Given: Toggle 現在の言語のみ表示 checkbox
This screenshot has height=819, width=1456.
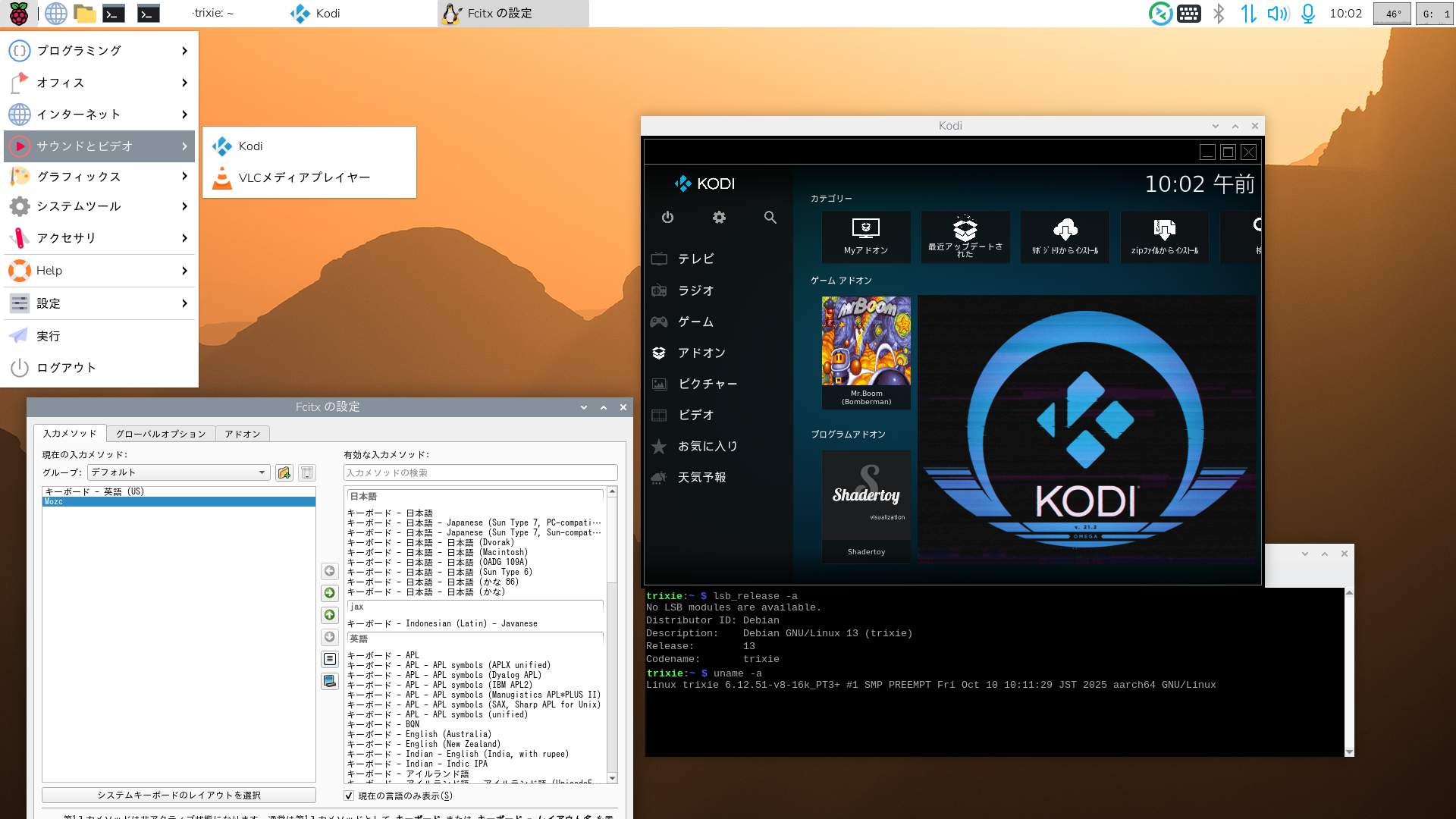Looking at the screenshot, I should tap(349, 795).
